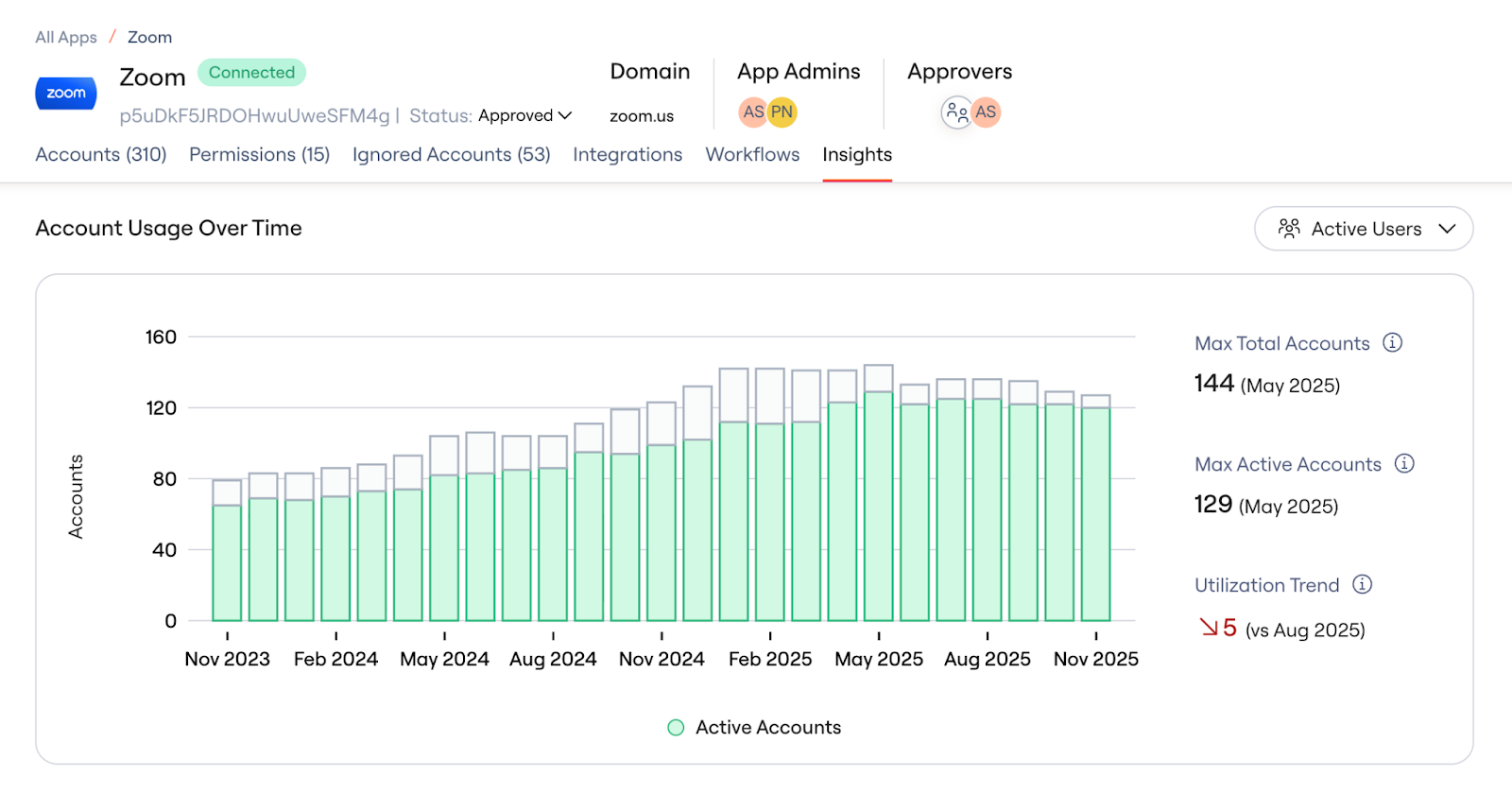Viewport: 1512px width, 811px height.
Task: Click the Approvers heading
Action: 960,72
